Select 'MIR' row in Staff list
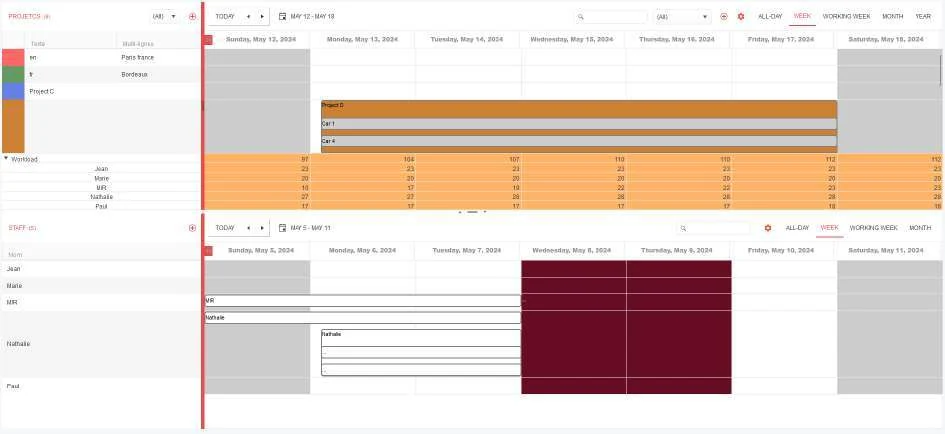The image size is (945, 434). click(100, 303)
